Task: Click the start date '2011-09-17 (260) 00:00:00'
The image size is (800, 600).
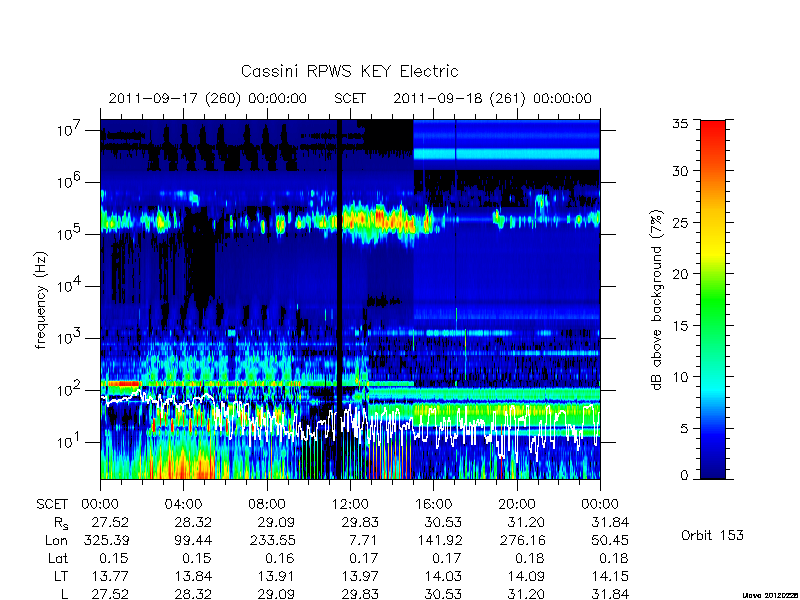Action: 208,98
